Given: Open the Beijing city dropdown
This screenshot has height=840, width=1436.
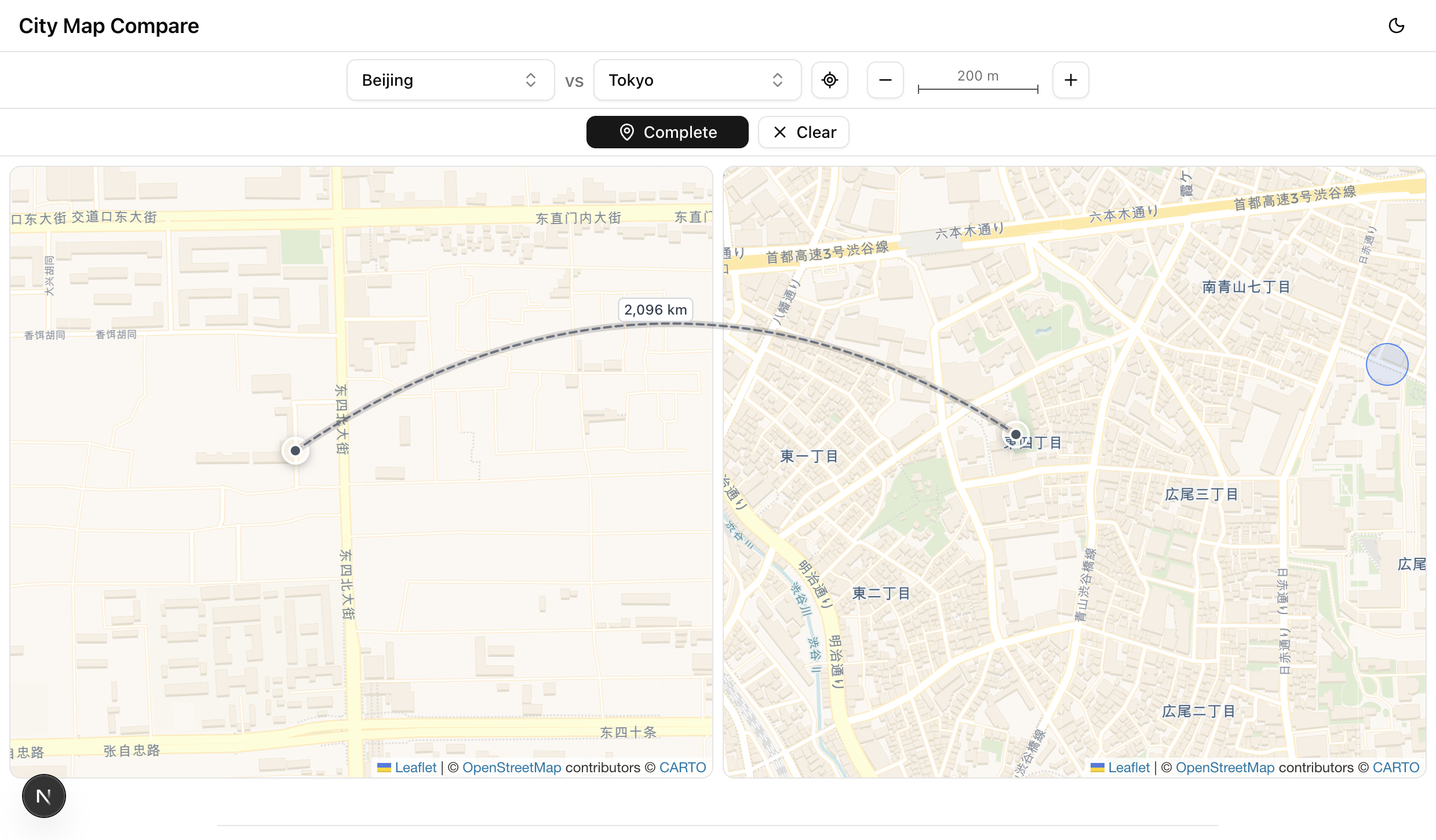Looking at the screenshot, I should click(450, 80).
